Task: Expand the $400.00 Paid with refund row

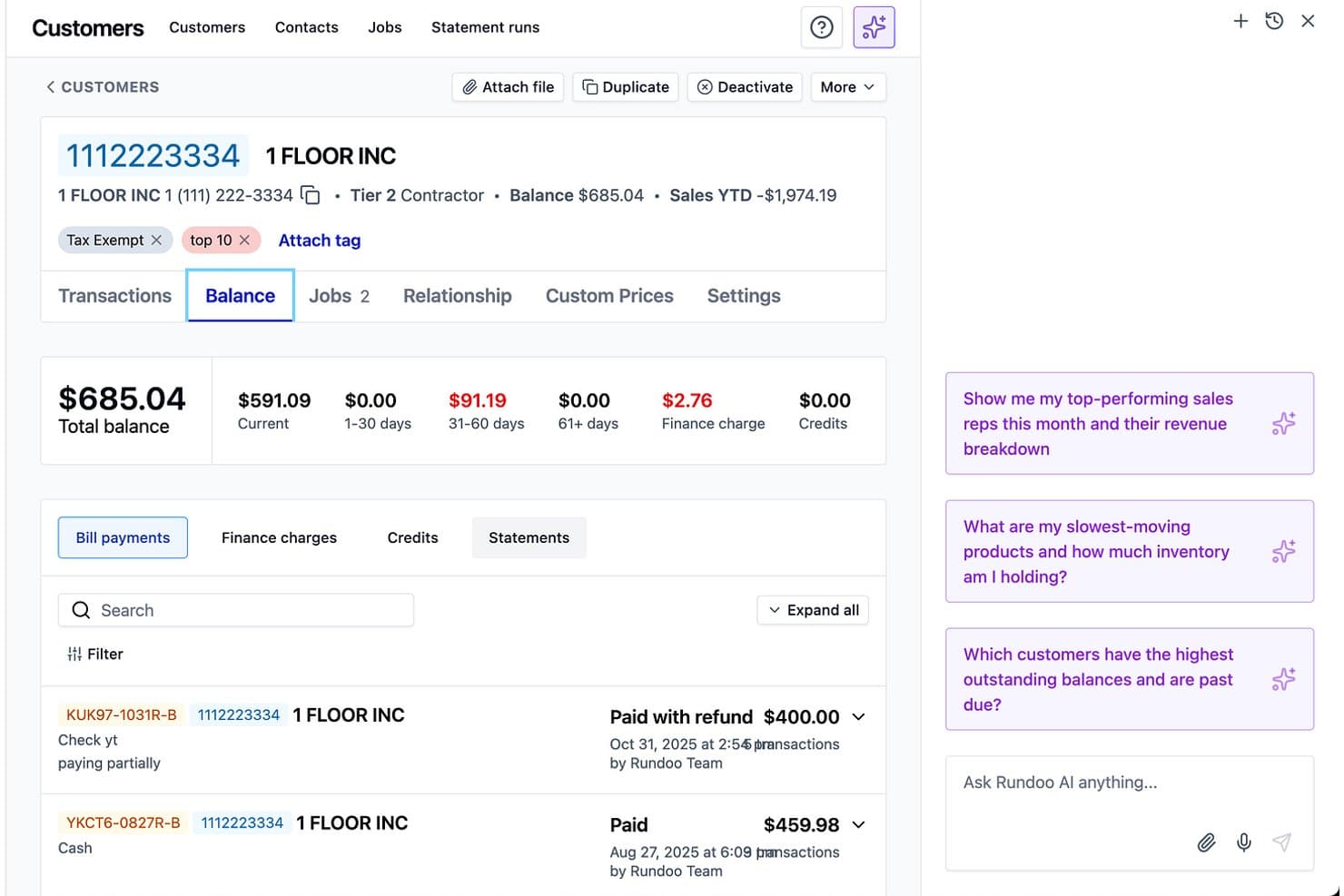Action: coord(858,717)
